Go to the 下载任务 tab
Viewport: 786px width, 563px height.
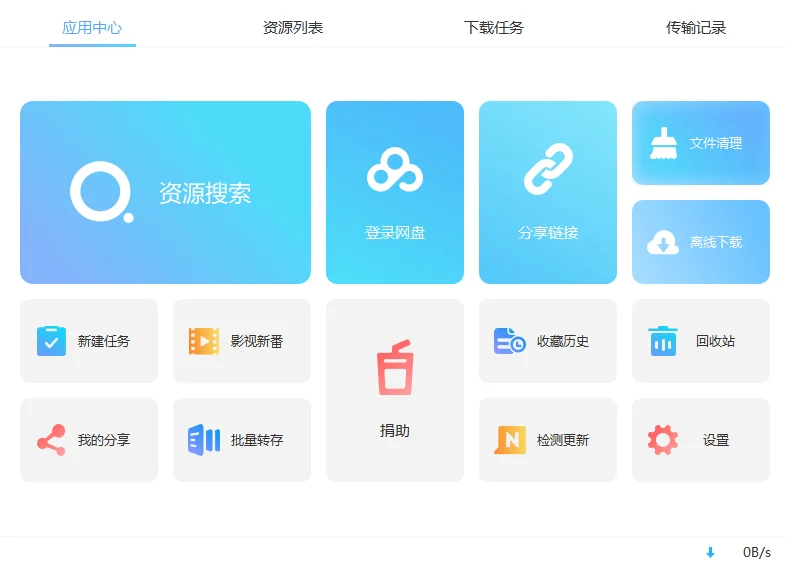click(x=494, y=28)
